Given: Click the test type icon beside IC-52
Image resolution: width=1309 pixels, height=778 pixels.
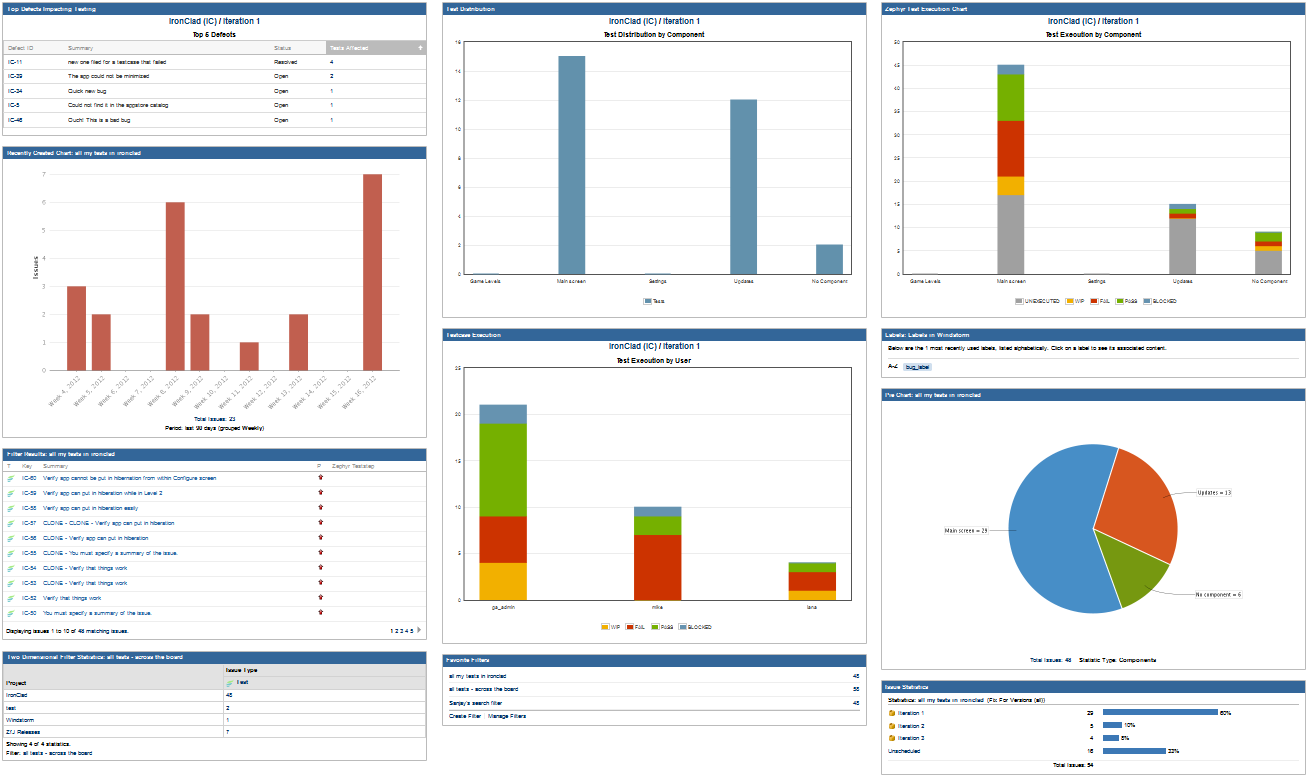Looking at the screenshot, I should pos(10,597).
